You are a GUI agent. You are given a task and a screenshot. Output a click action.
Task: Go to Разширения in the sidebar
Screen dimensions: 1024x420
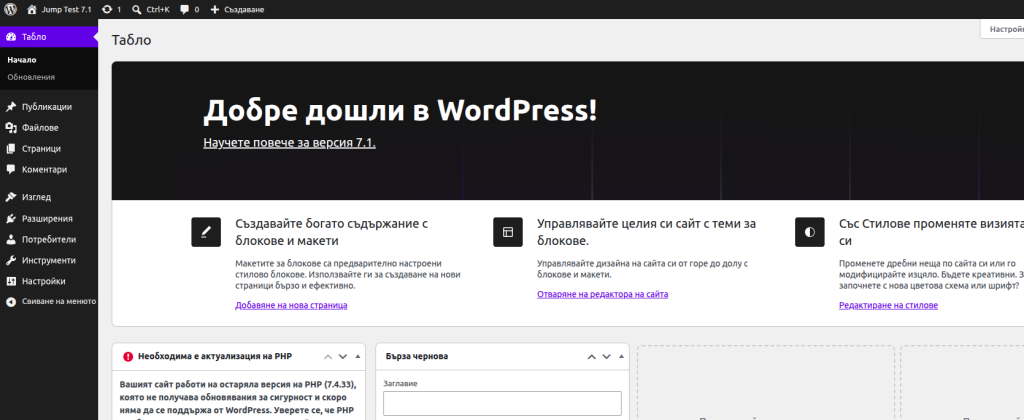click(x=49, y=219)
